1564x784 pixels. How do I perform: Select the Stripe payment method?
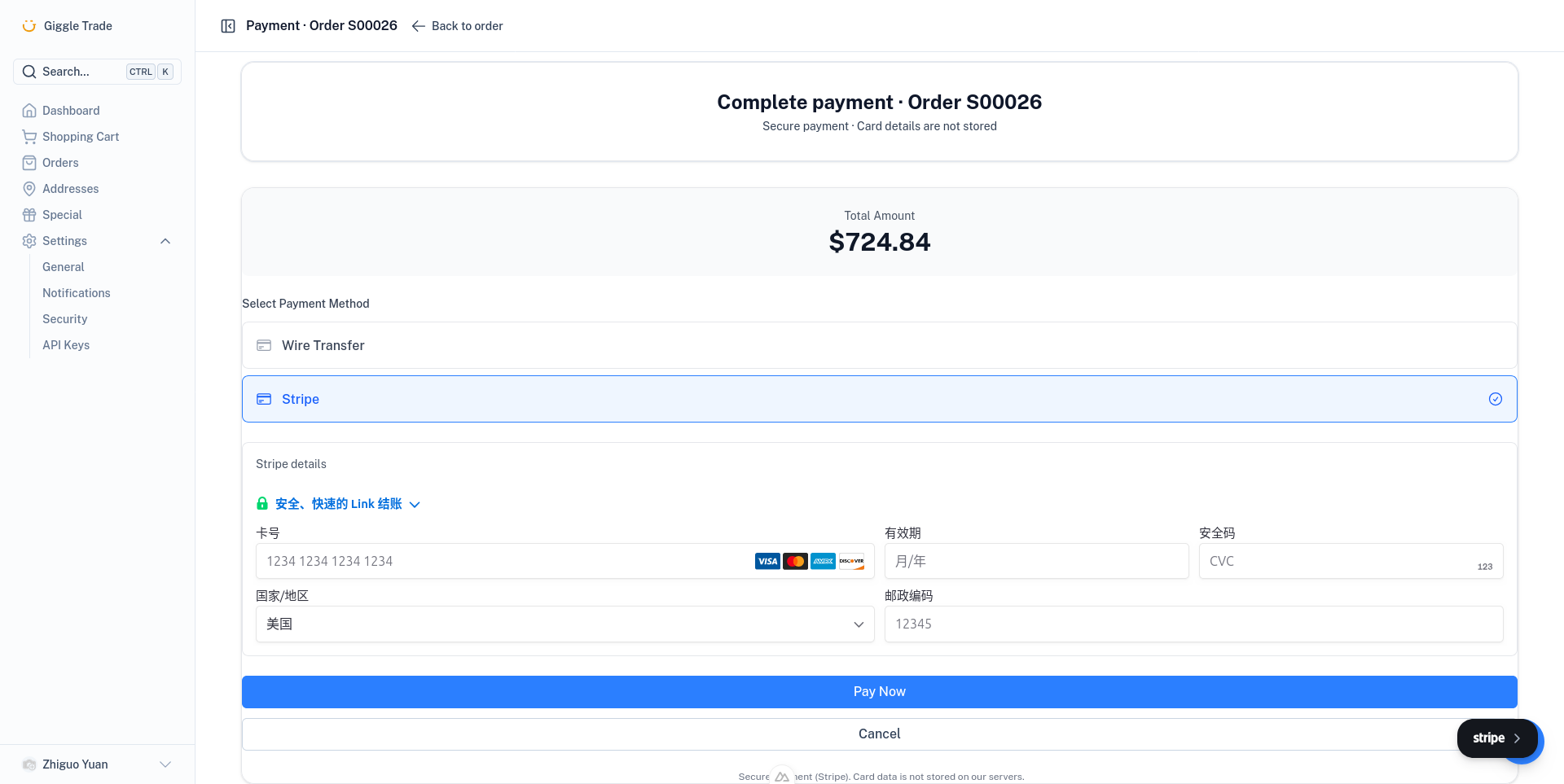tap(879, 399)
